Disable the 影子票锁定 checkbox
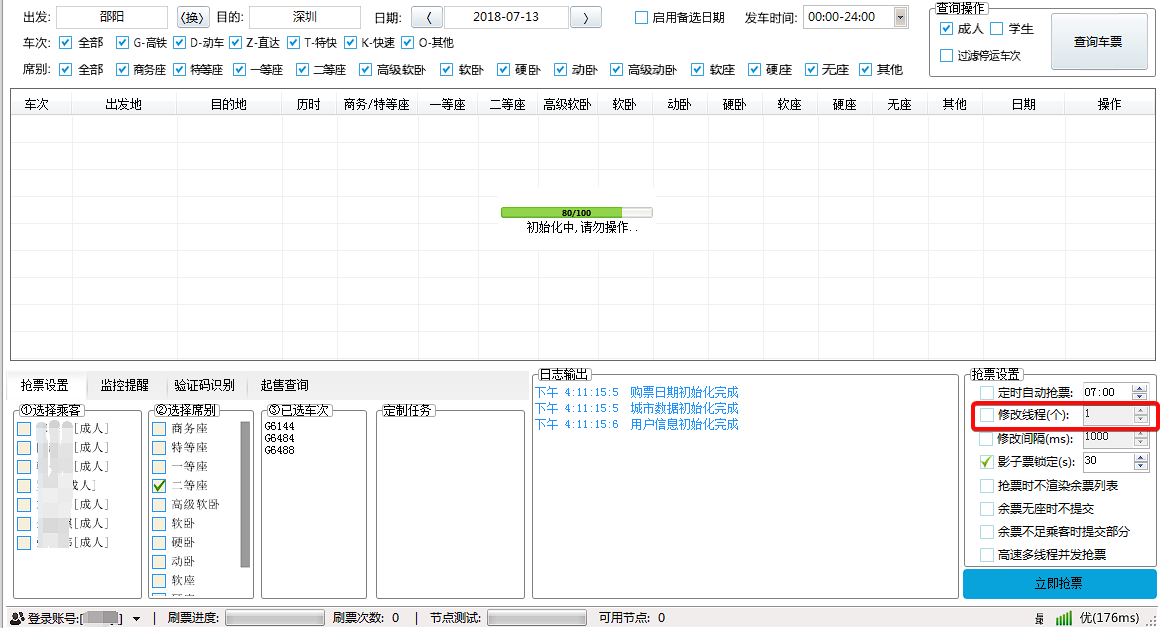The width and height of the screenshot is (1162, 628). click(986, 462)
